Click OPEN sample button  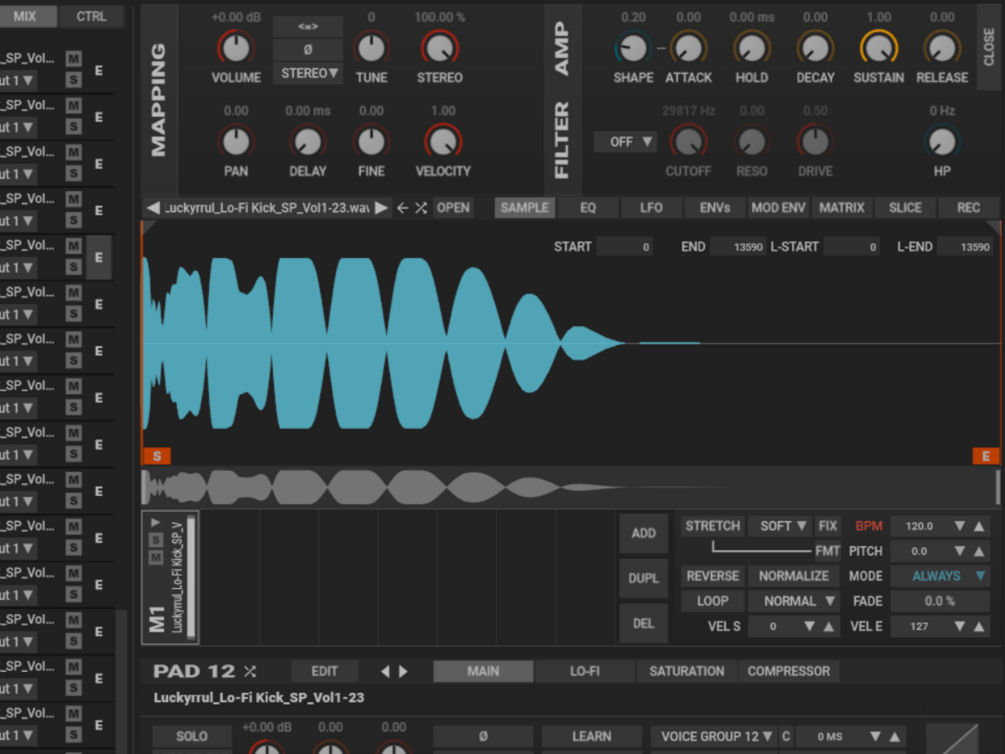pos(453,208)
